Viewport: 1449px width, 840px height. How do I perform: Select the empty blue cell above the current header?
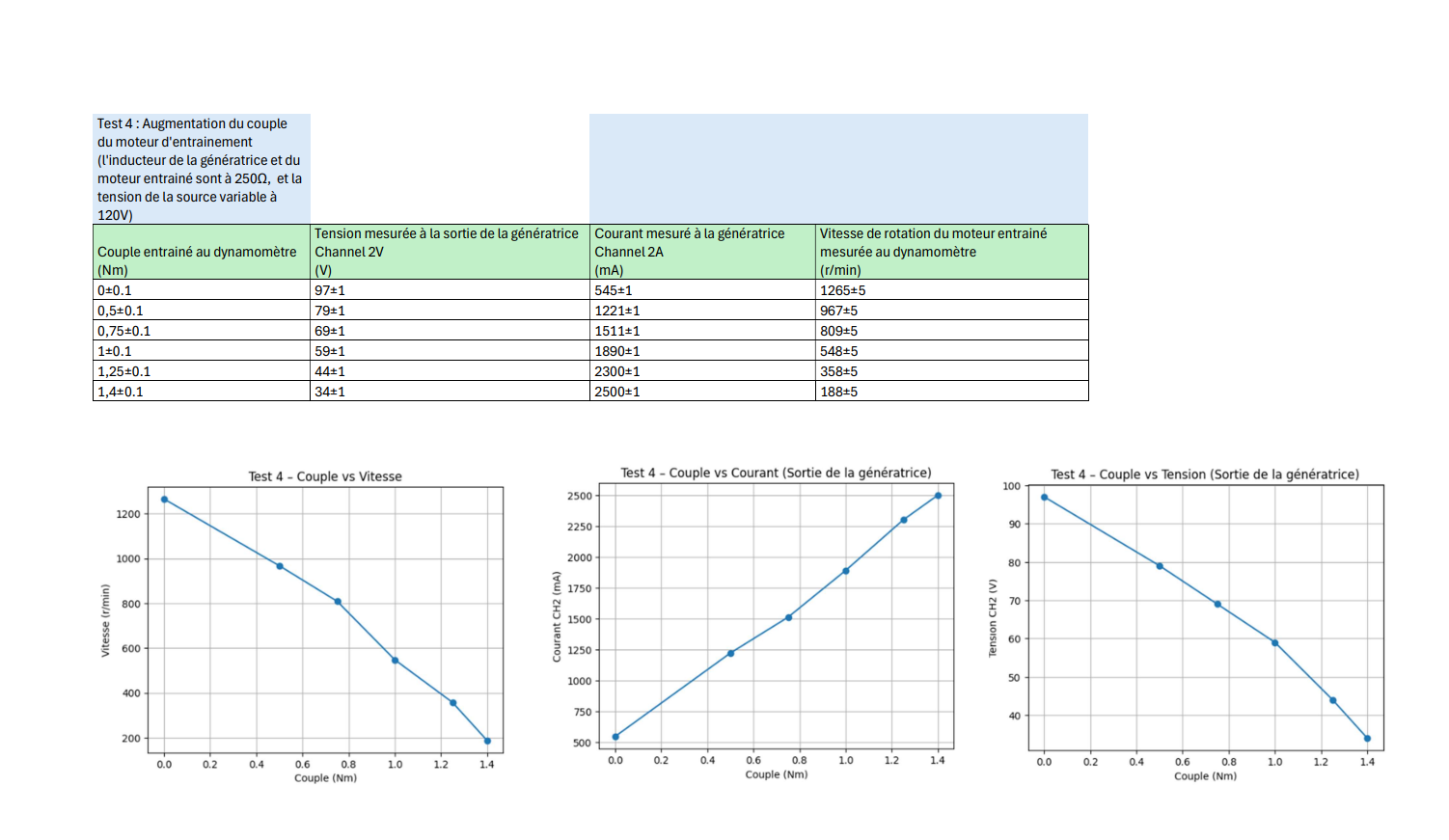click(x=701, y=169)
